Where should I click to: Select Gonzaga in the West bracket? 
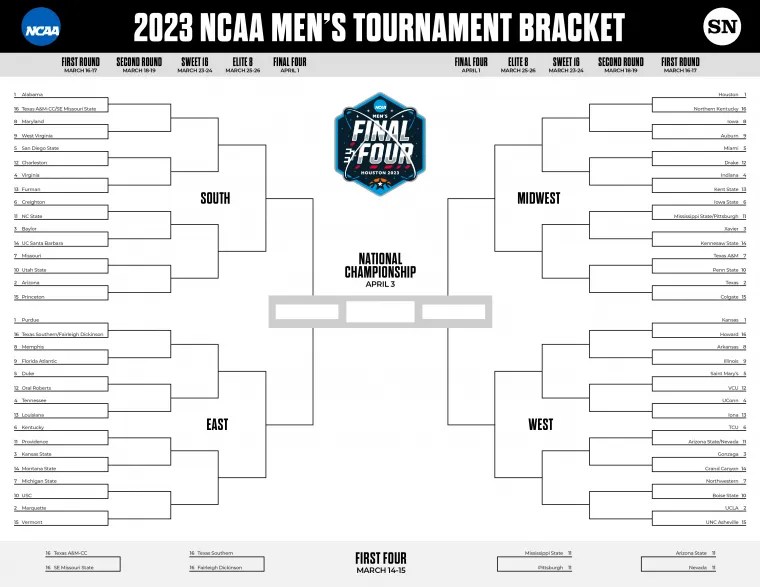pyautogui.click(x=727, y=455)
